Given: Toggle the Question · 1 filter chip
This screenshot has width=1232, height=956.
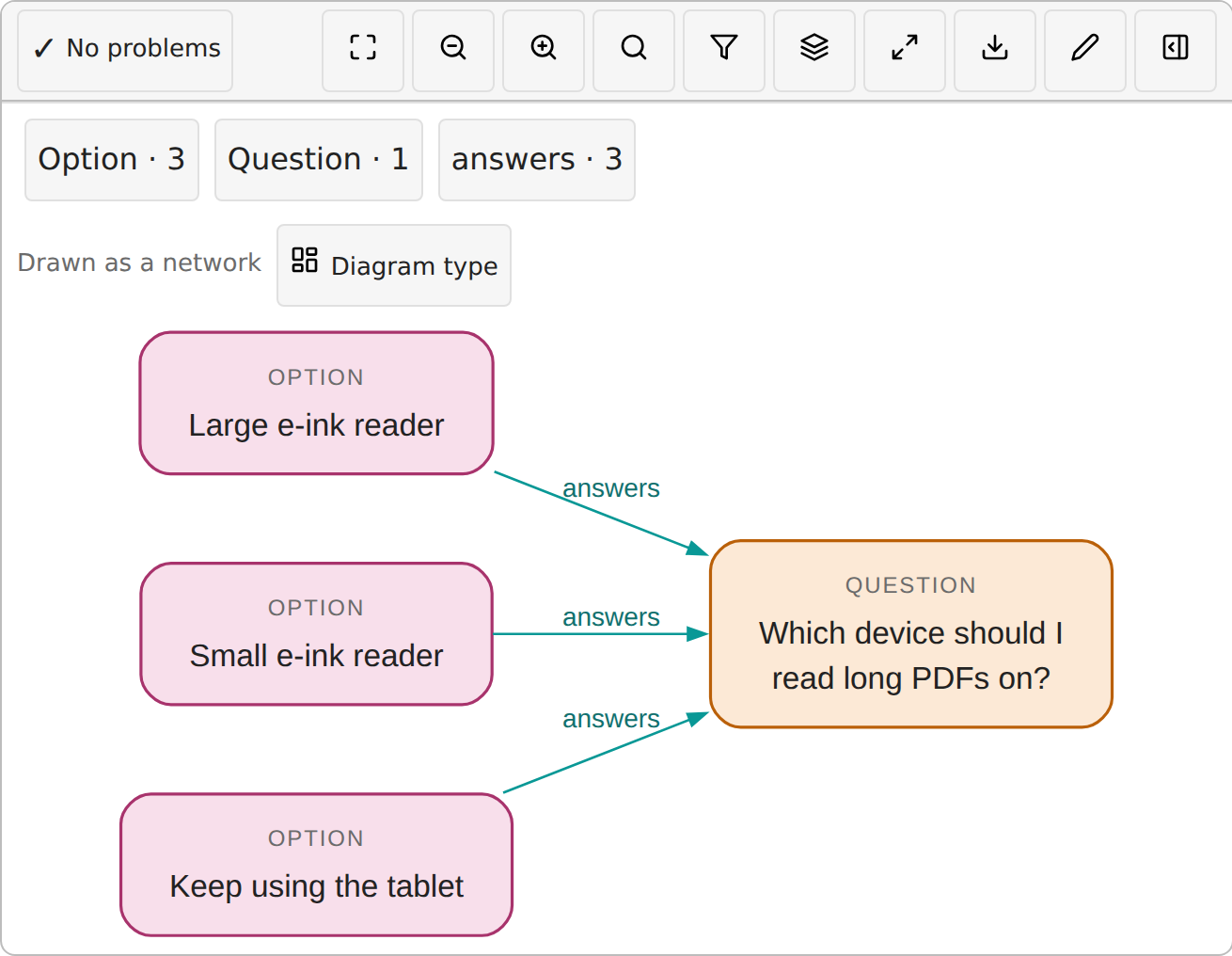Looking at the screenshot, I should pos(319,160).
